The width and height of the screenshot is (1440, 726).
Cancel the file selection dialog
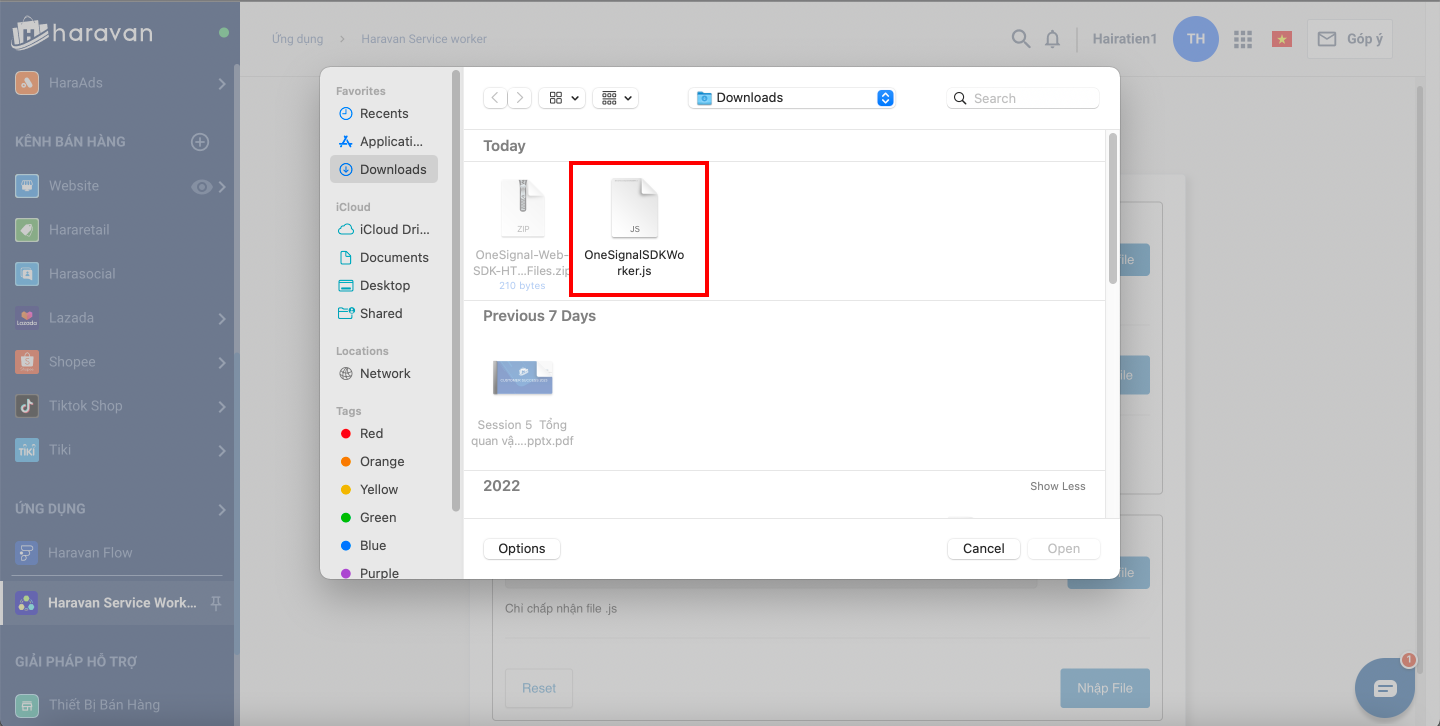click(x=984, y=548)
